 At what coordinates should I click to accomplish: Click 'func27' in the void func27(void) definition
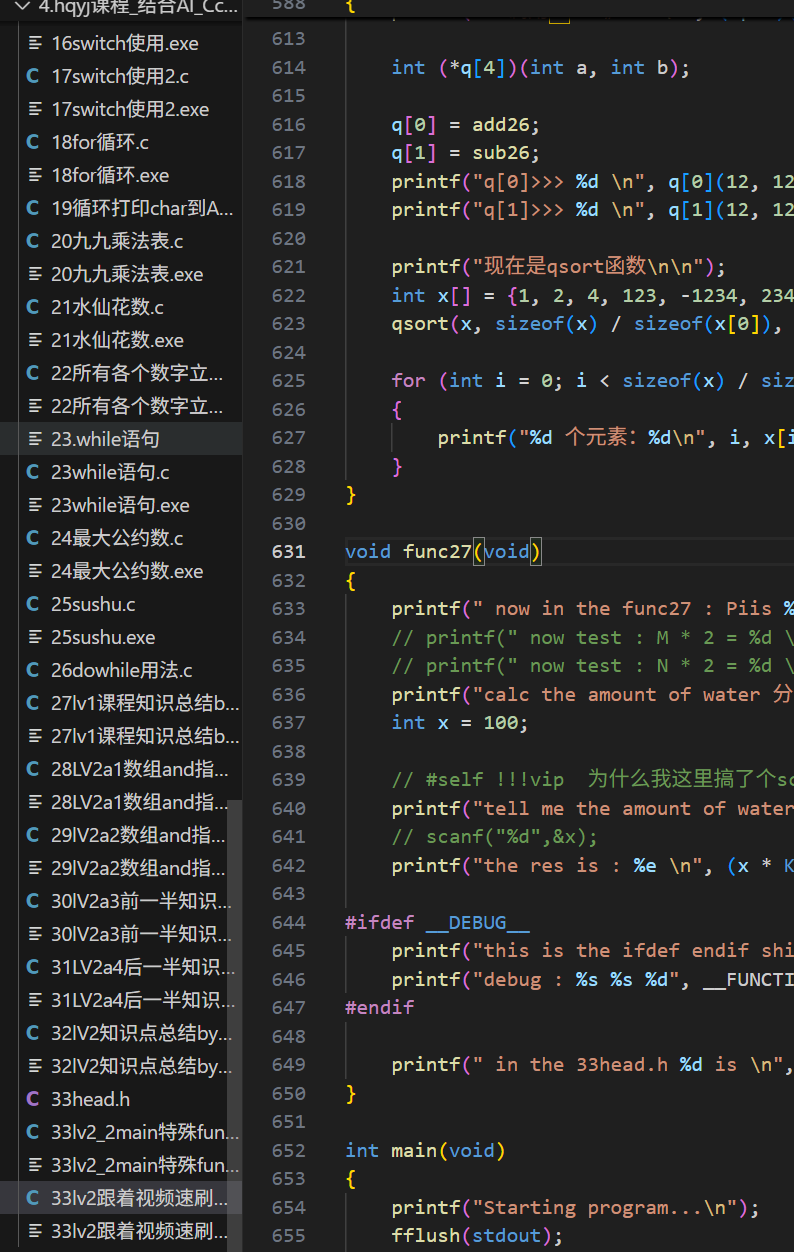pyautogui.click(x=437, y=551)
